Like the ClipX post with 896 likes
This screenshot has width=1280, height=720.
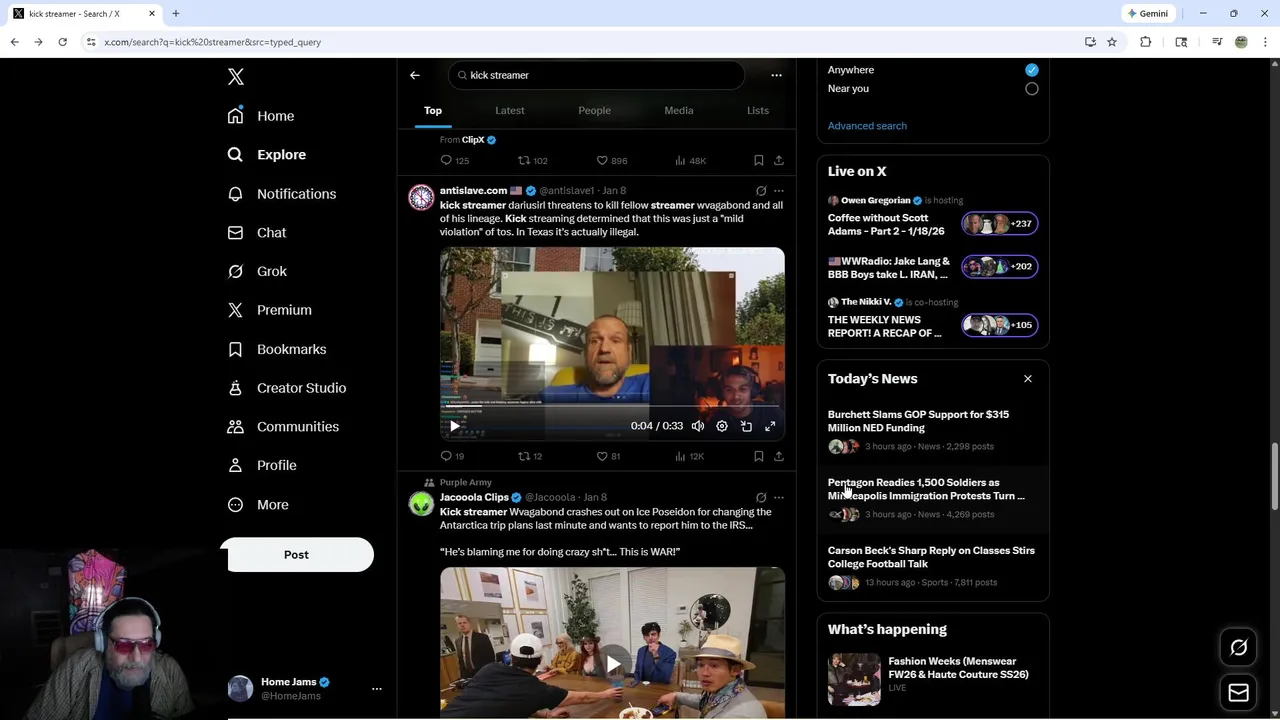click(x=612, y=160)
